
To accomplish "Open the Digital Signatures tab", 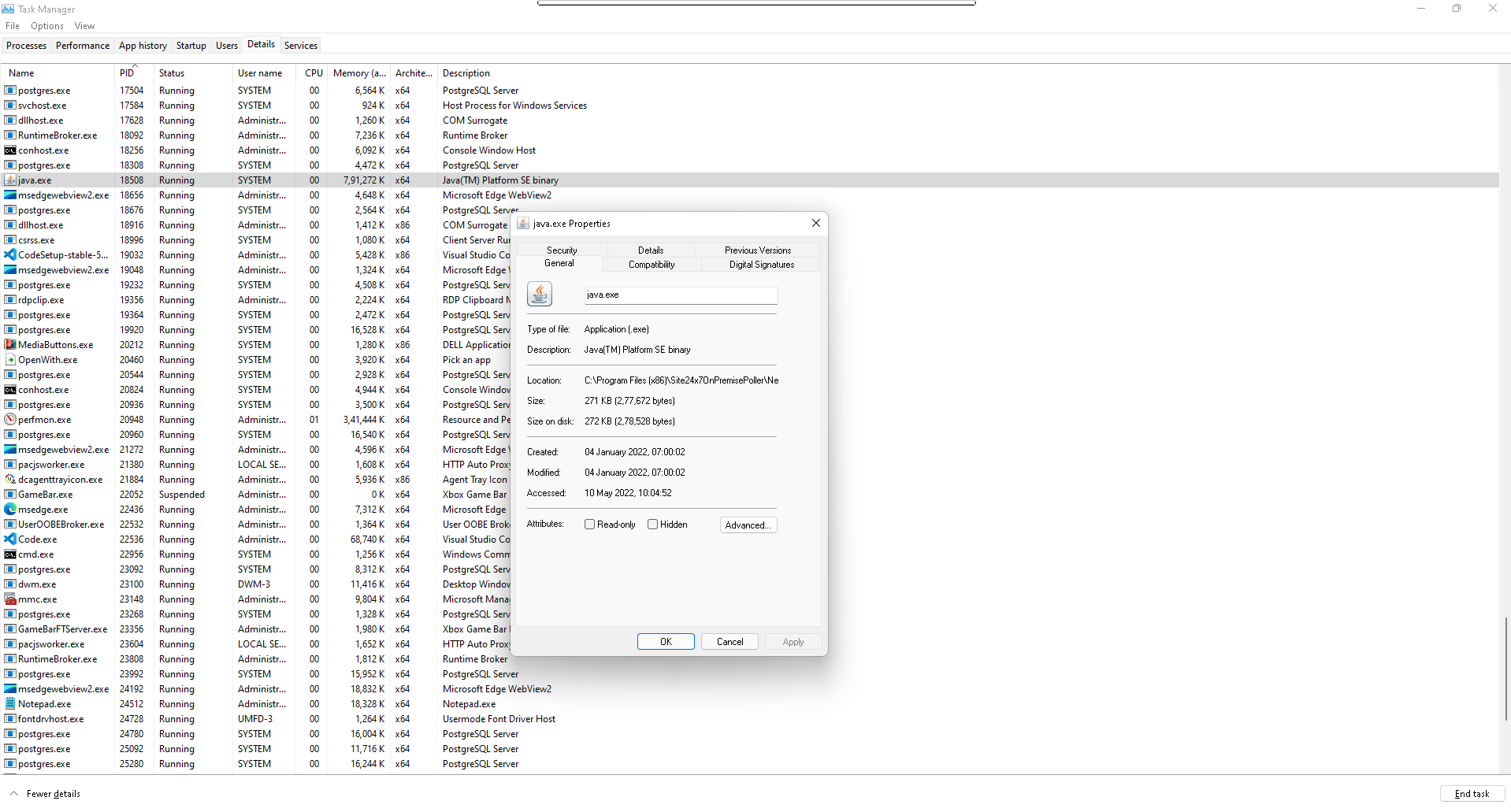I will 761,265.
